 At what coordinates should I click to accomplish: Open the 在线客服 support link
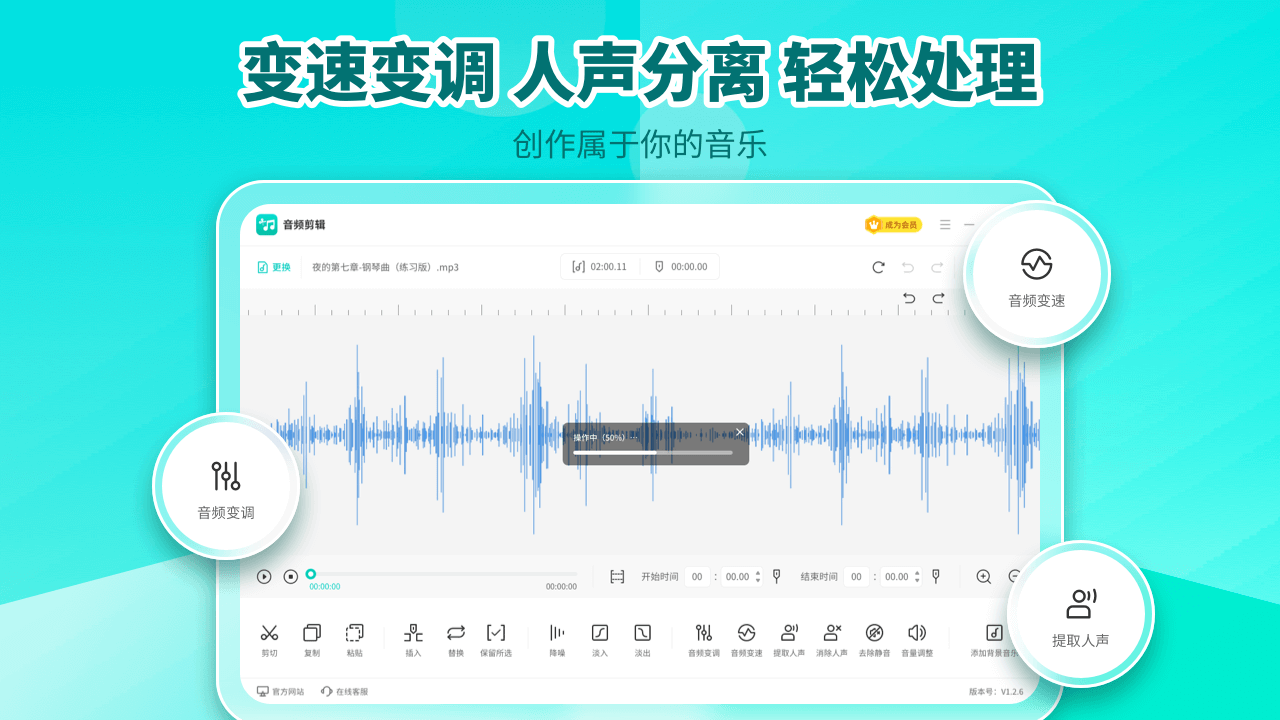[344, 691]
